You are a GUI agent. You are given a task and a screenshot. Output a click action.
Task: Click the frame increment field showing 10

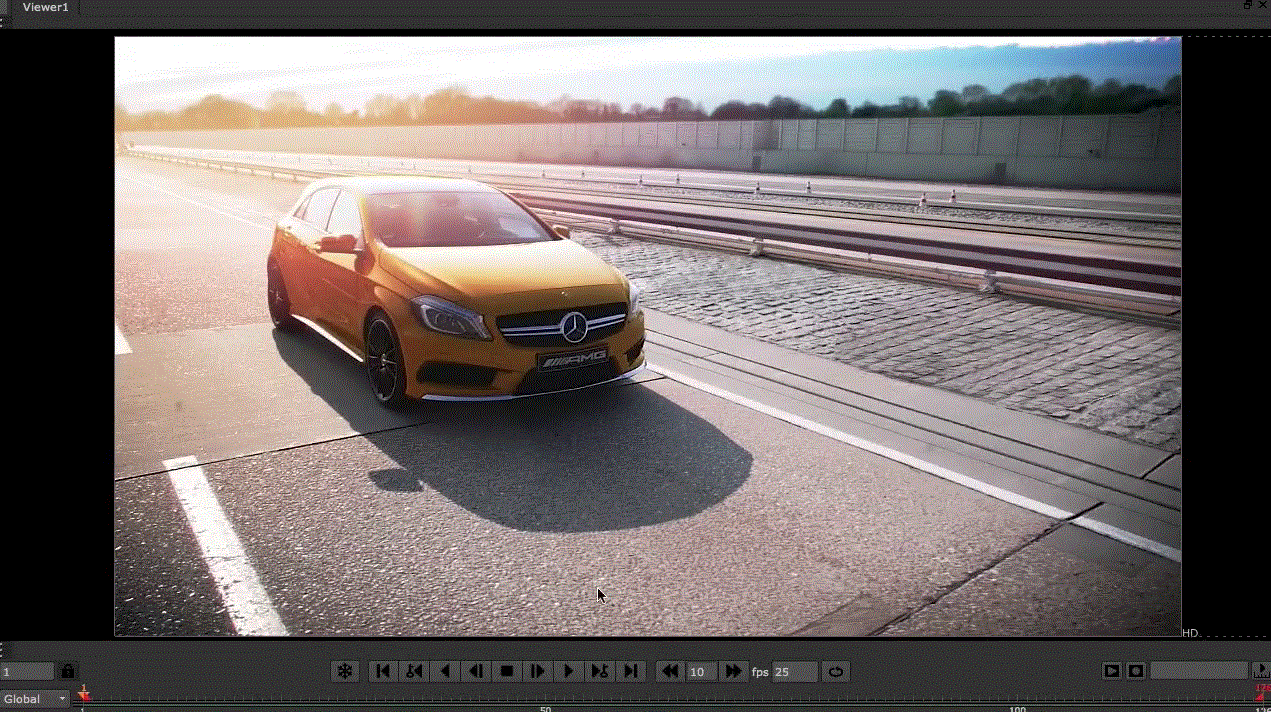click(x=701, y=672)
